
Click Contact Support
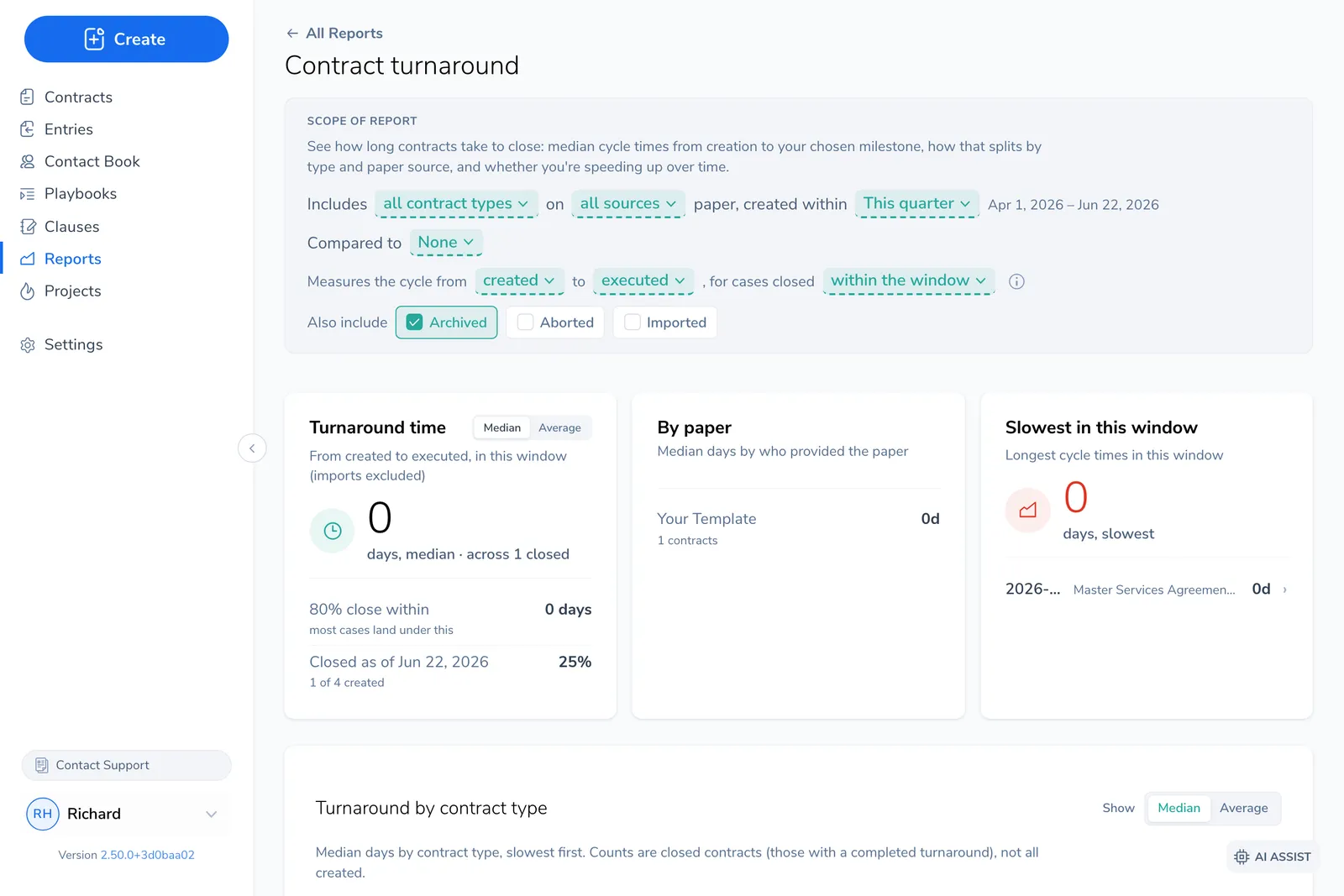[126, 765]
